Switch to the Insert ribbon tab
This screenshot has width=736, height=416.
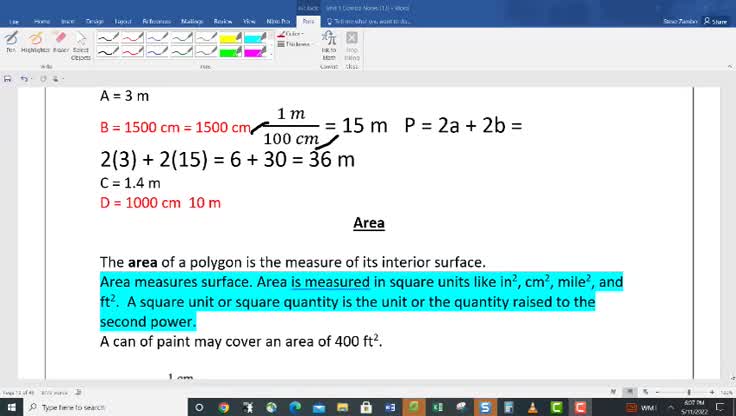[68, 22]
